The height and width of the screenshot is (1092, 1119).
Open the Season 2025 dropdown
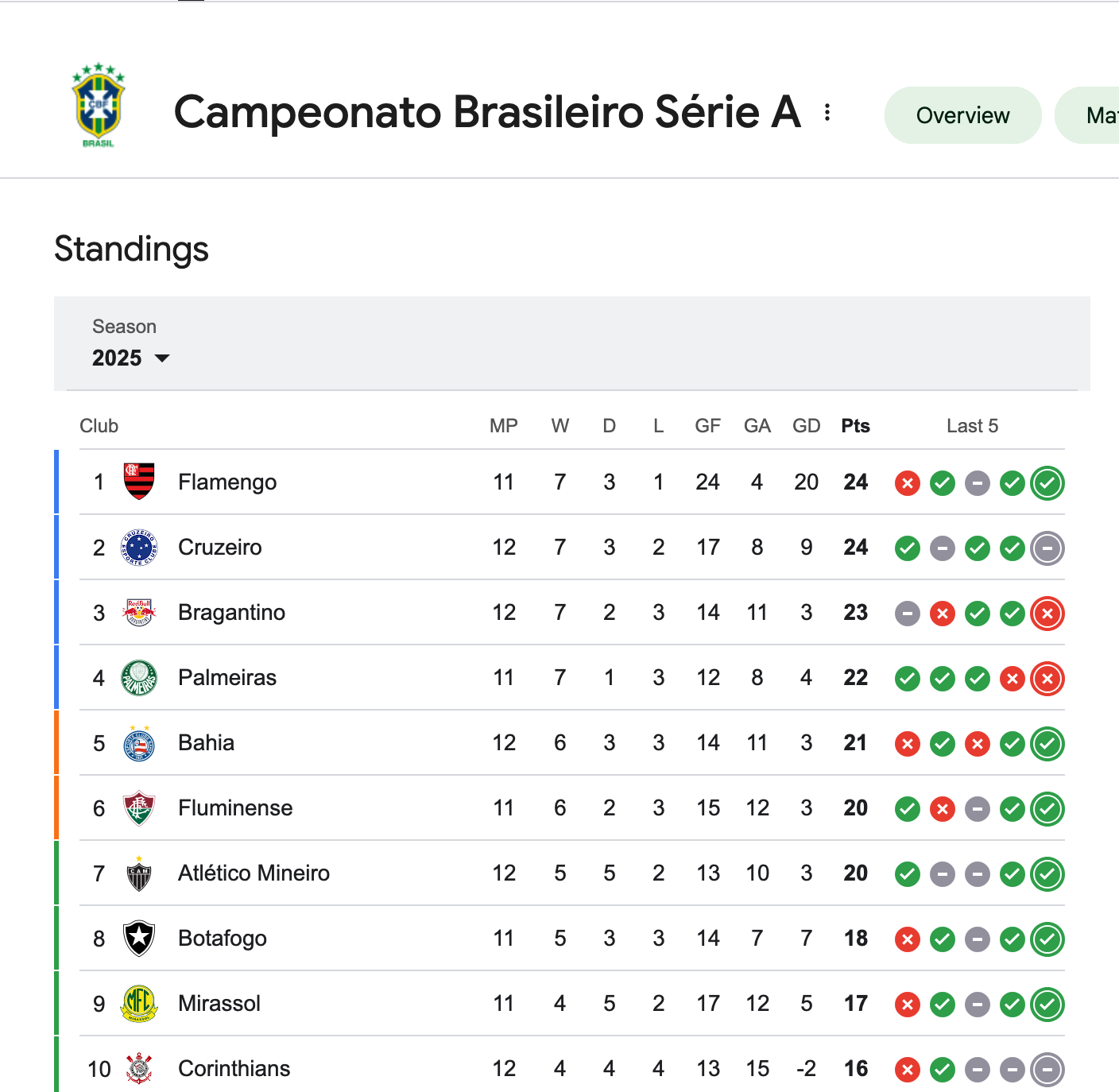[x=131, y=343]
